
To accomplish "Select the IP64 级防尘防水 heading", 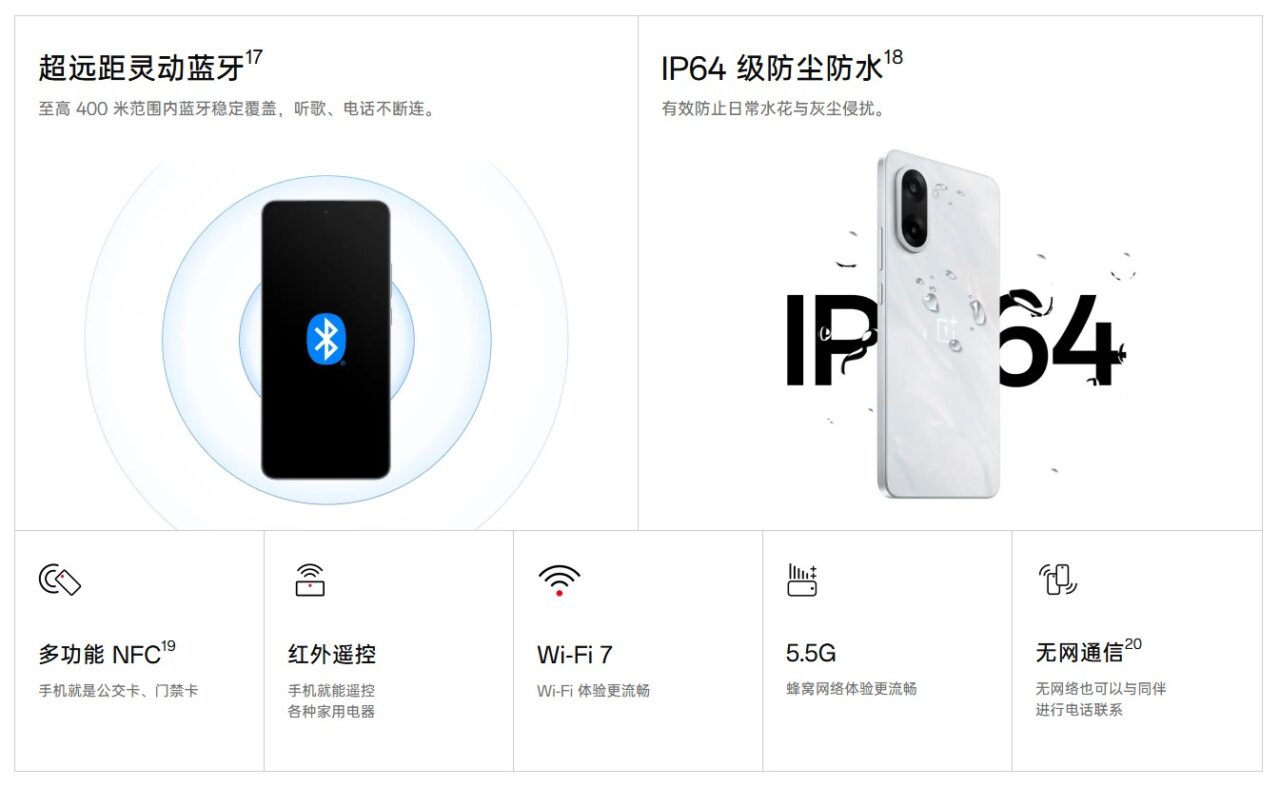I will [772, 68].
